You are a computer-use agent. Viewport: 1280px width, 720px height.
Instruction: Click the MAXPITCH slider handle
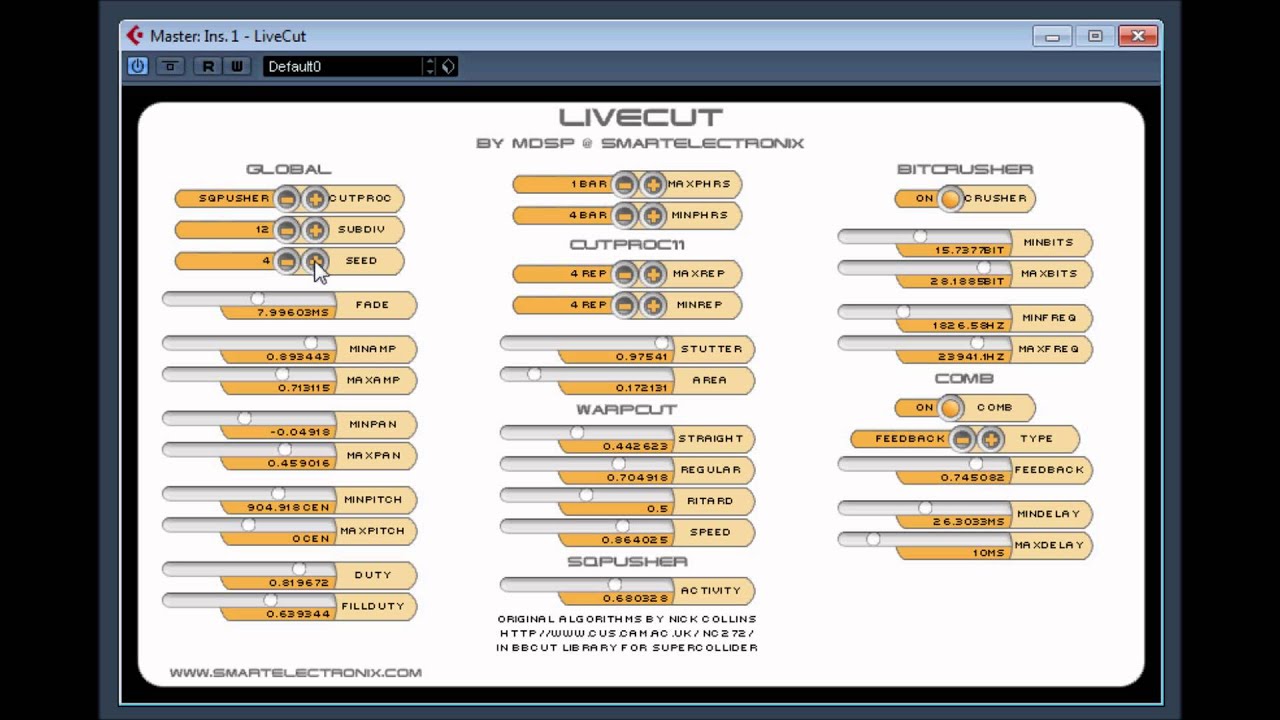click(248, 524)
